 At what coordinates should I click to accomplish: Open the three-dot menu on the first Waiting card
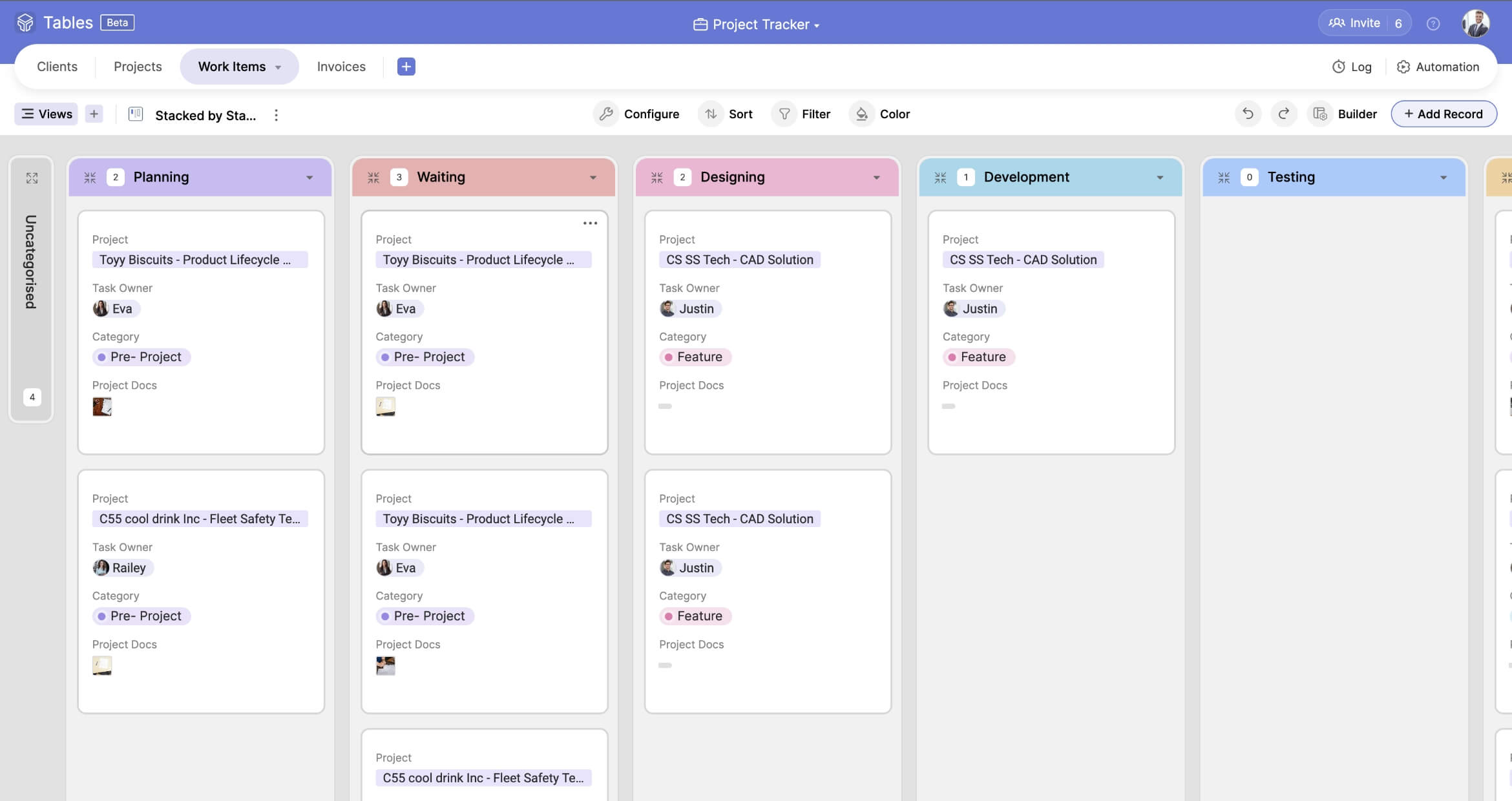[x=590, y=223]
